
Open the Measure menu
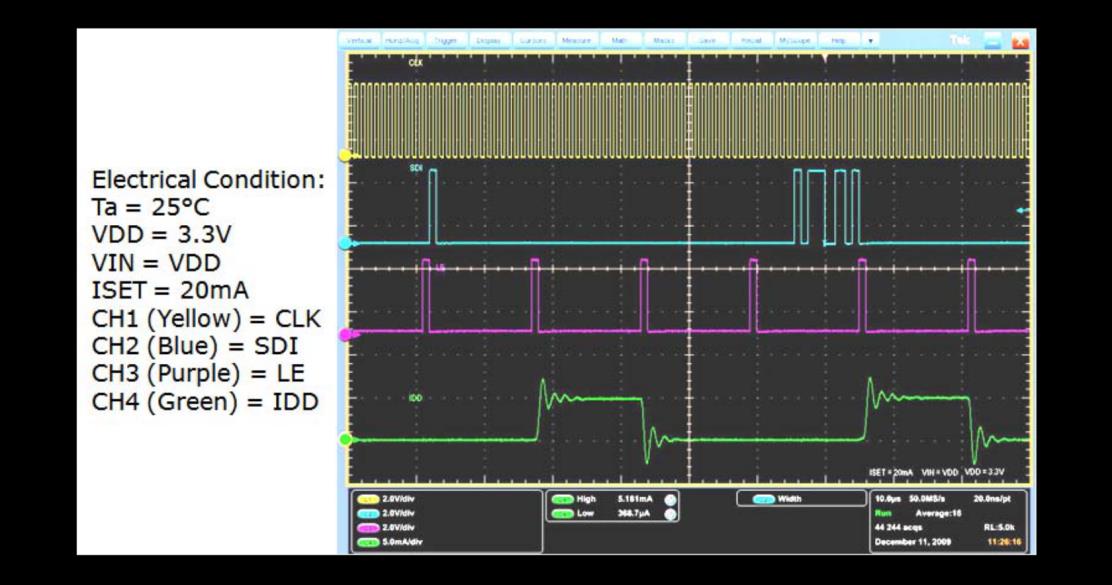(x=576, y=41)
